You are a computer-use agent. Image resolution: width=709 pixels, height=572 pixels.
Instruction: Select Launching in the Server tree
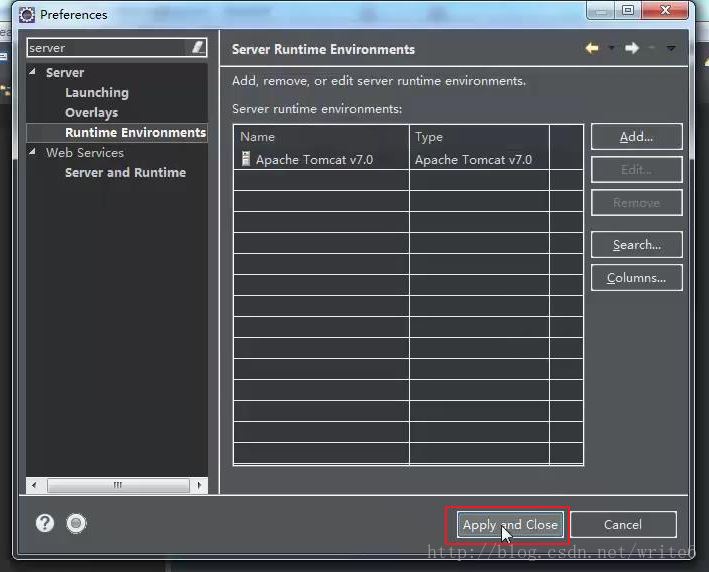coord(96,92)
